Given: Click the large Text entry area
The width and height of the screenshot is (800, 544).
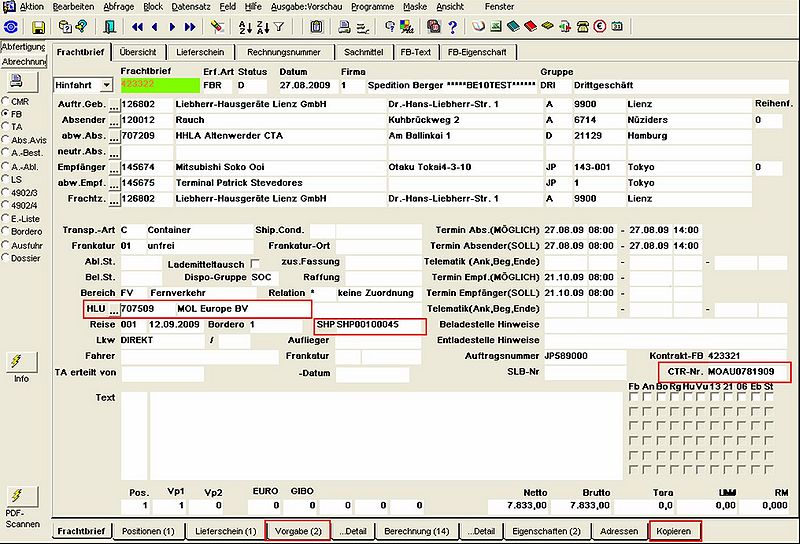Looking at the screenshot, I should pos(386,436).
